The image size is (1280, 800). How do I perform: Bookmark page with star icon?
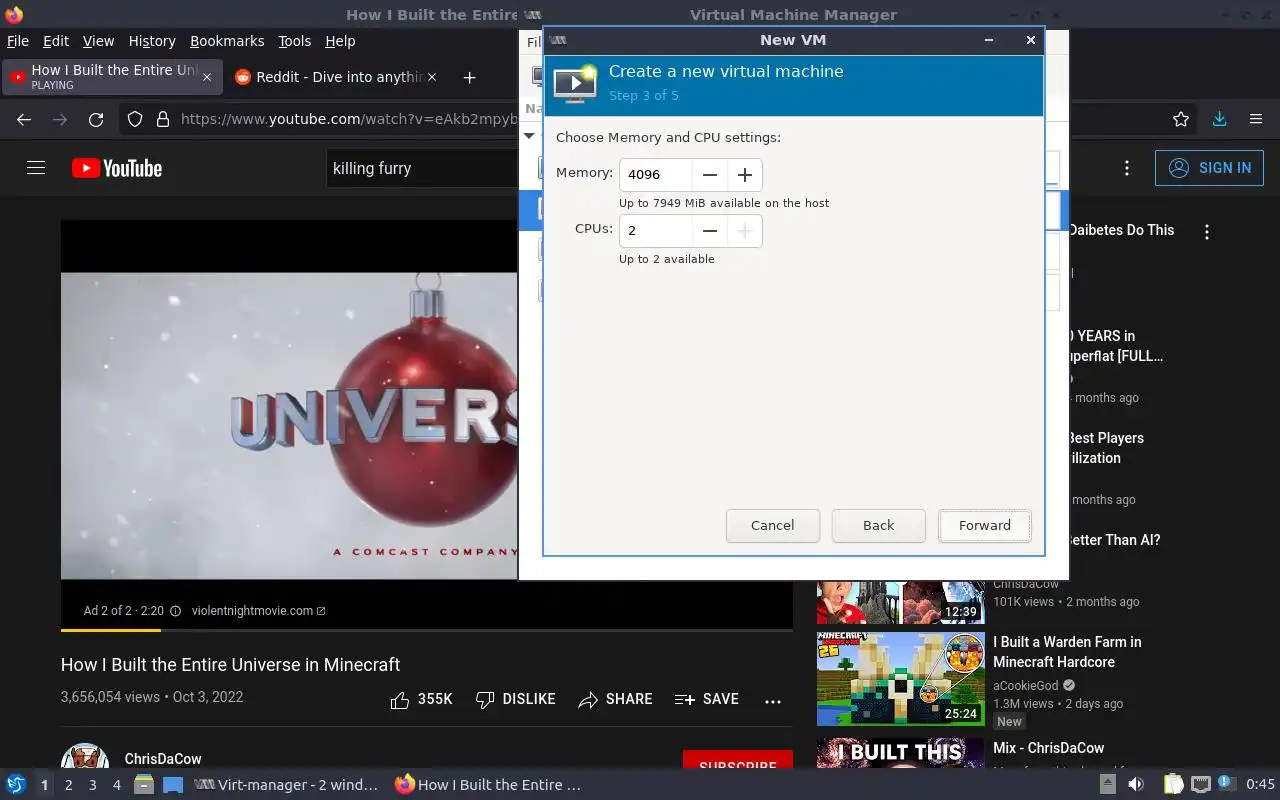1181,119
